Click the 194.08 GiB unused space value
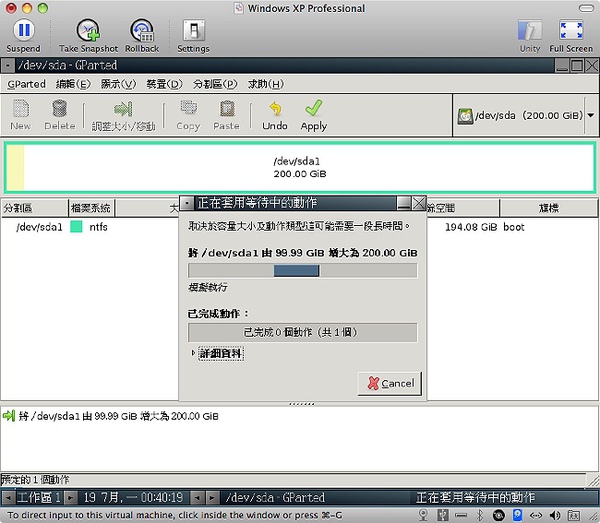The width and height of the screenshot is (600, 523). point(471,227)
